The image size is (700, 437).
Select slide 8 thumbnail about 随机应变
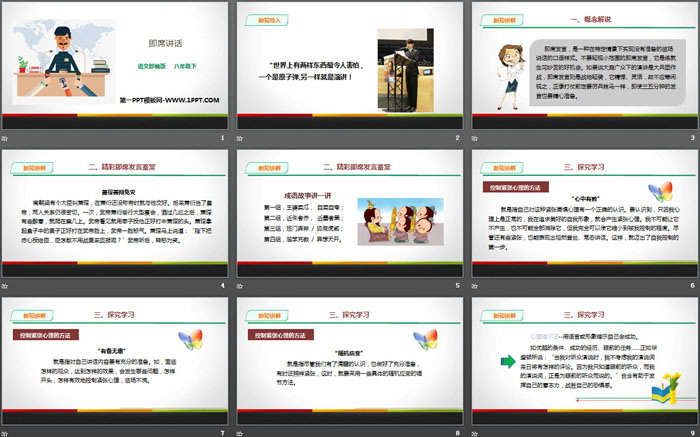[x=350, y=361]
